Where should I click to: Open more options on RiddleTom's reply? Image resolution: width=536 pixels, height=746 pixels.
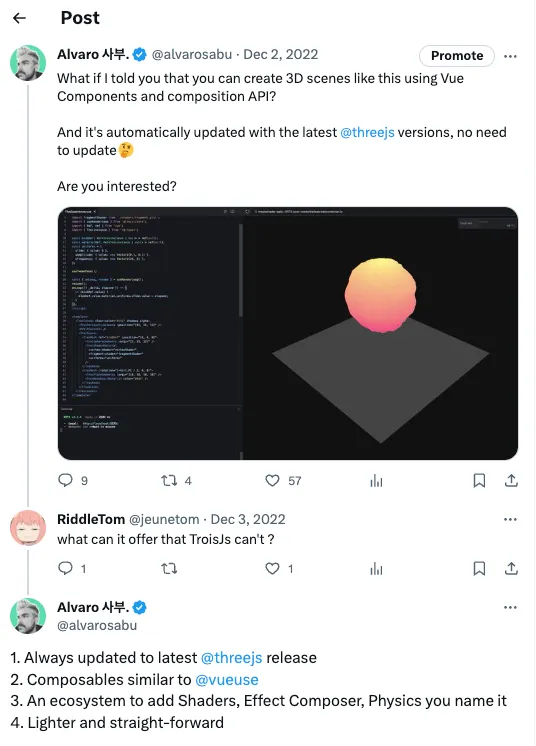510,519
